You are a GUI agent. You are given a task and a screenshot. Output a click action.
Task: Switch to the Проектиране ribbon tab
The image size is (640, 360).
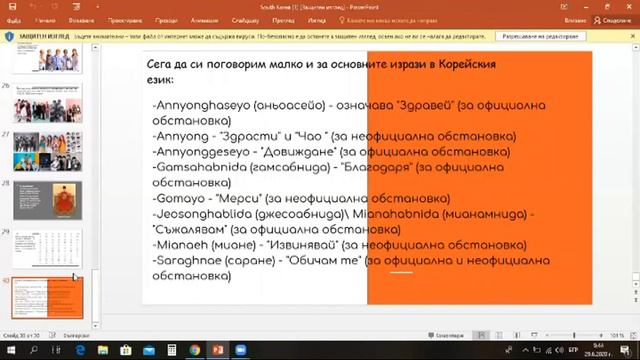coord(125,20)
